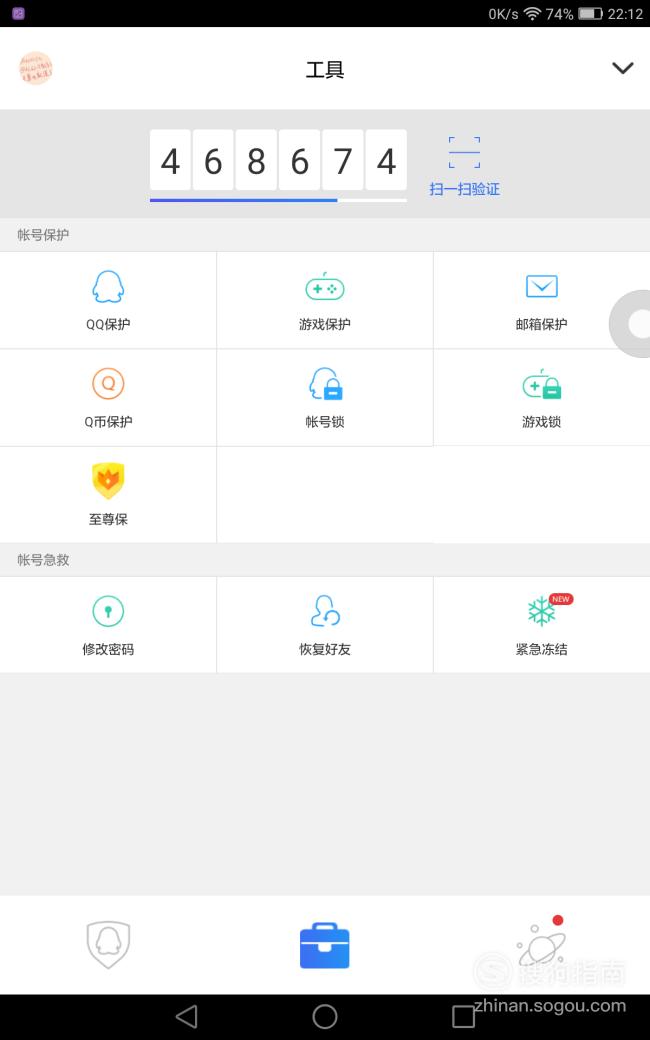Open QQ保护 penguin icon

108,287
